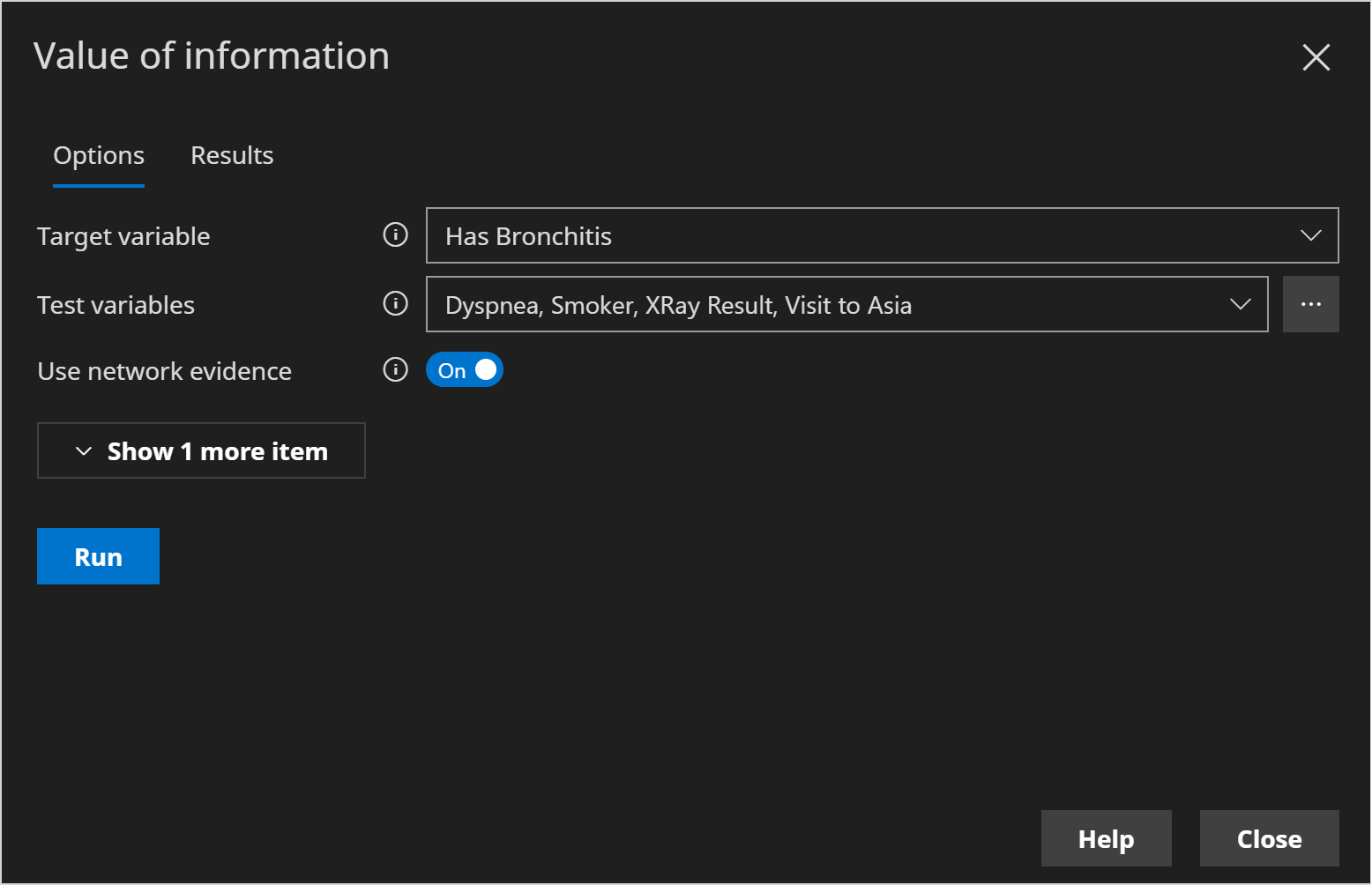Click the chevron in the Target variable selector

pos(1311,235)
